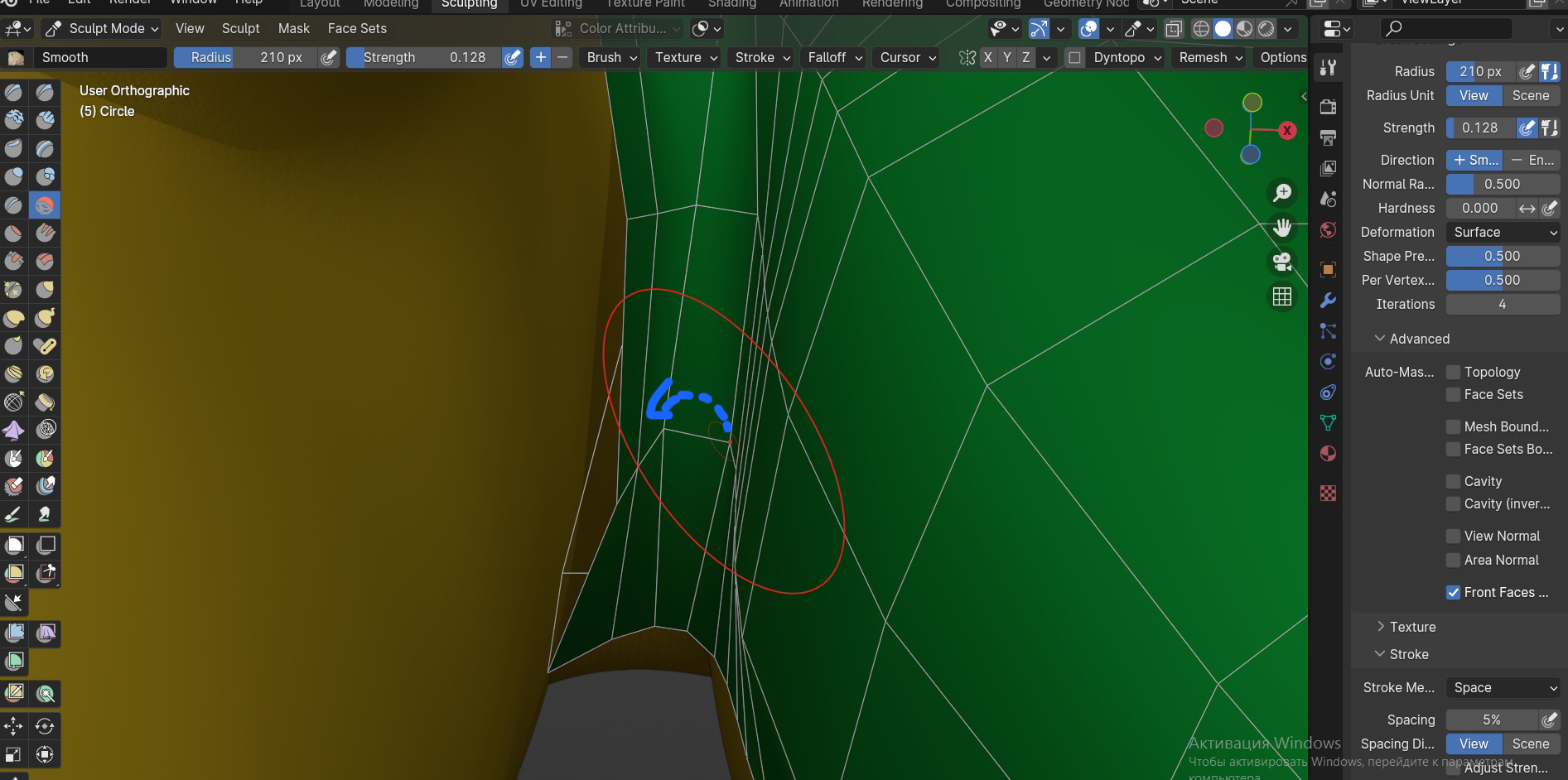Switch orthographic/perspective with grid icon
The image size is (1568, 780).
1282,296
